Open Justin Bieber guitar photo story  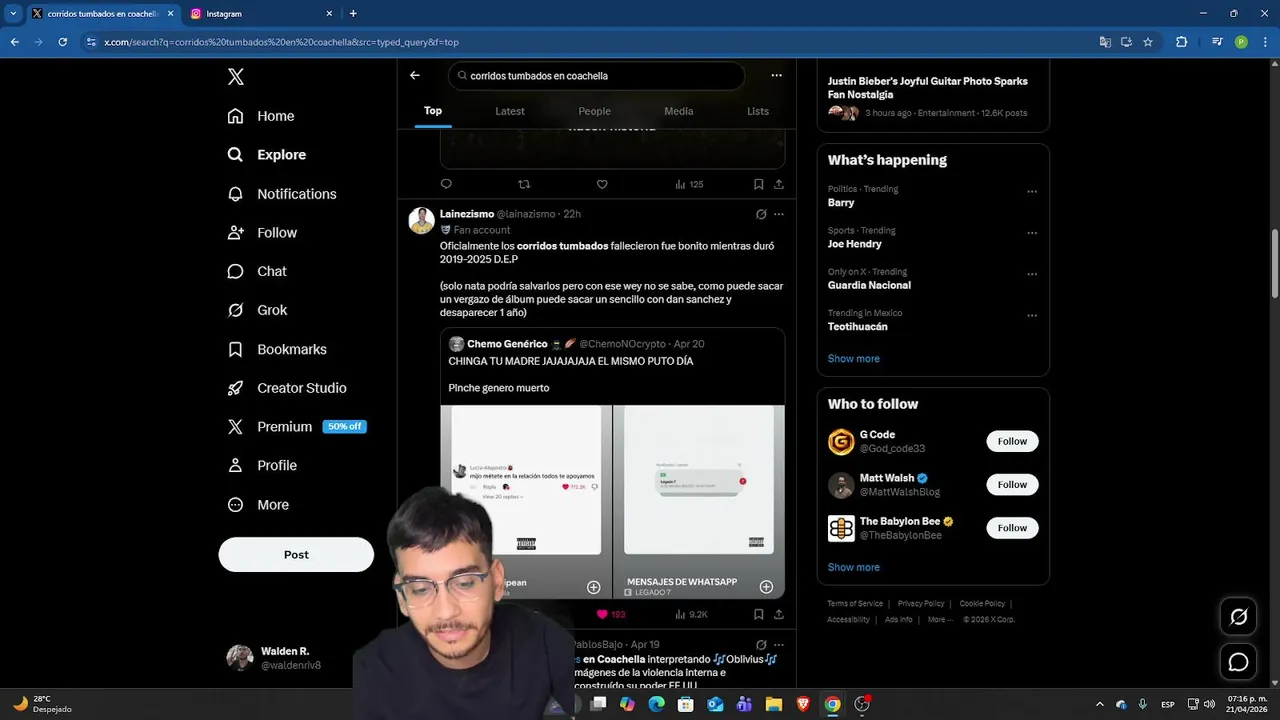coord(932,96)
